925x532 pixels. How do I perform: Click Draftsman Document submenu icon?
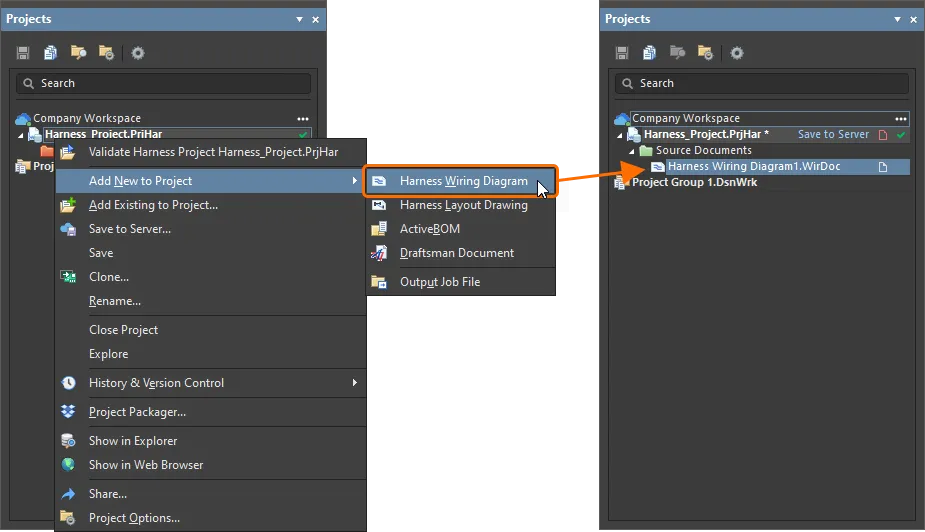point(379,253)
